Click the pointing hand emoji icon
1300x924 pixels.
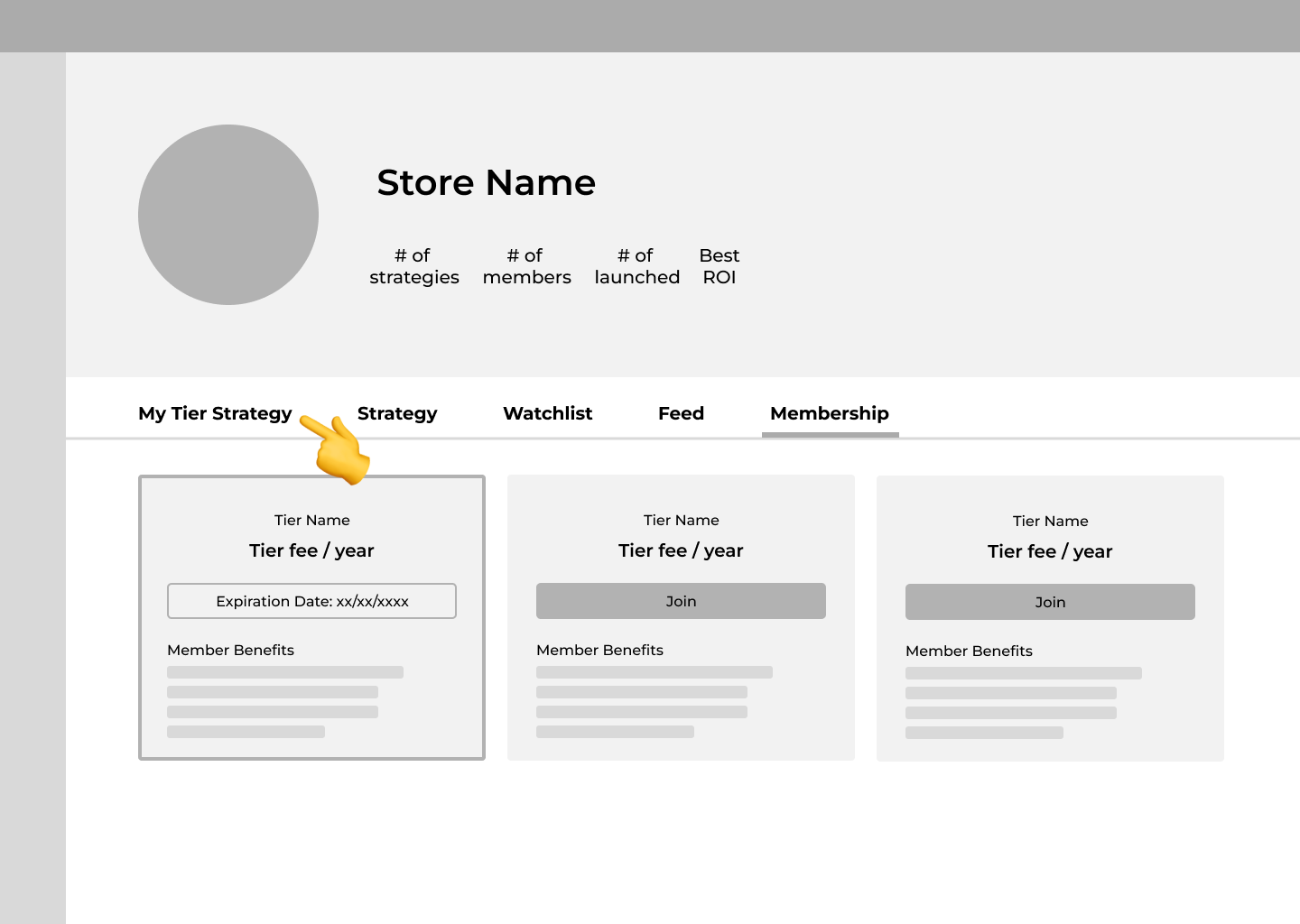point(337,448)
